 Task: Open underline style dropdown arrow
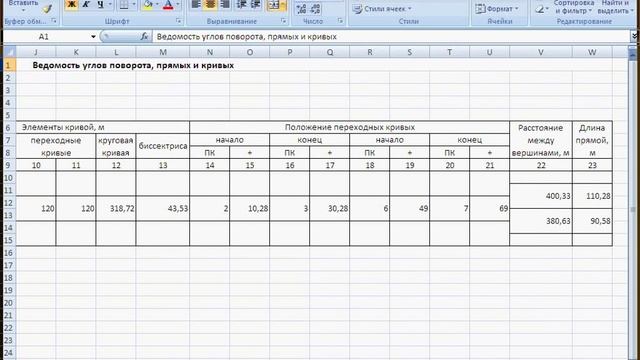point(110,4)
